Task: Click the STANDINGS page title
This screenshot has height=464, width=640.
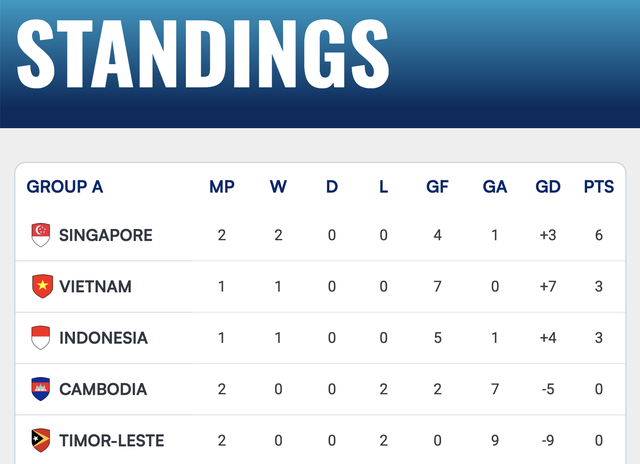Action: point(203,53)
